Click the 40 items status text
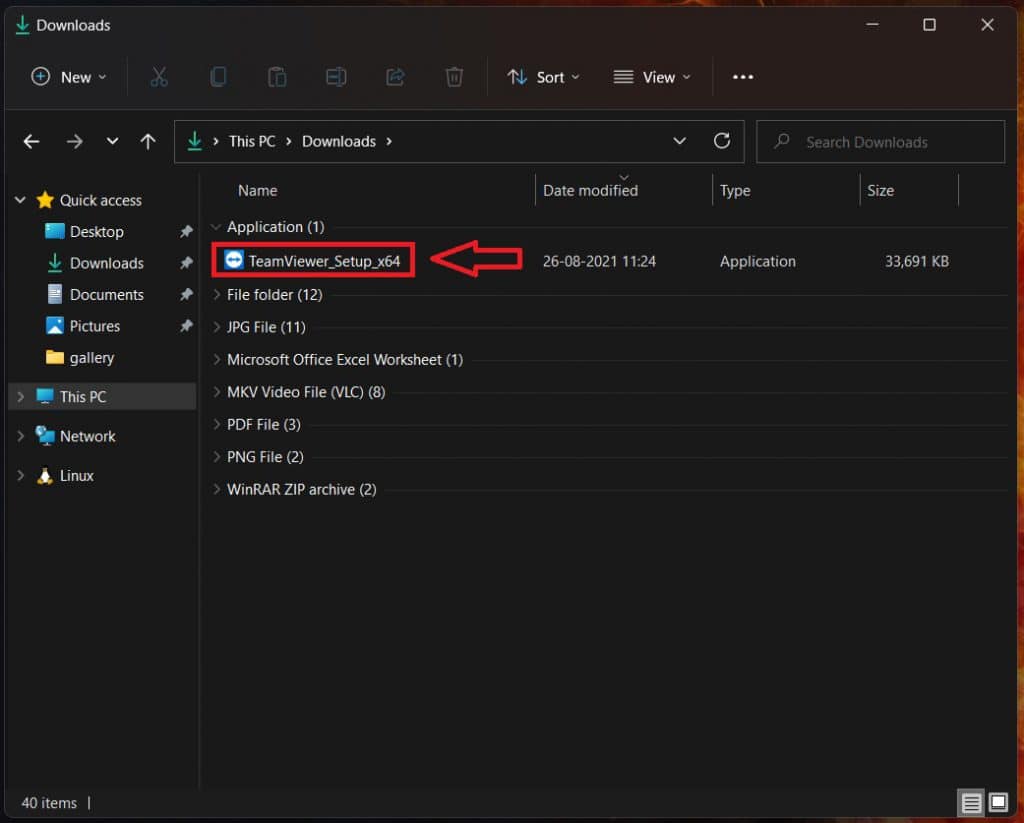The height and width of the screenshot is (823, 1024). pos(49,803)
